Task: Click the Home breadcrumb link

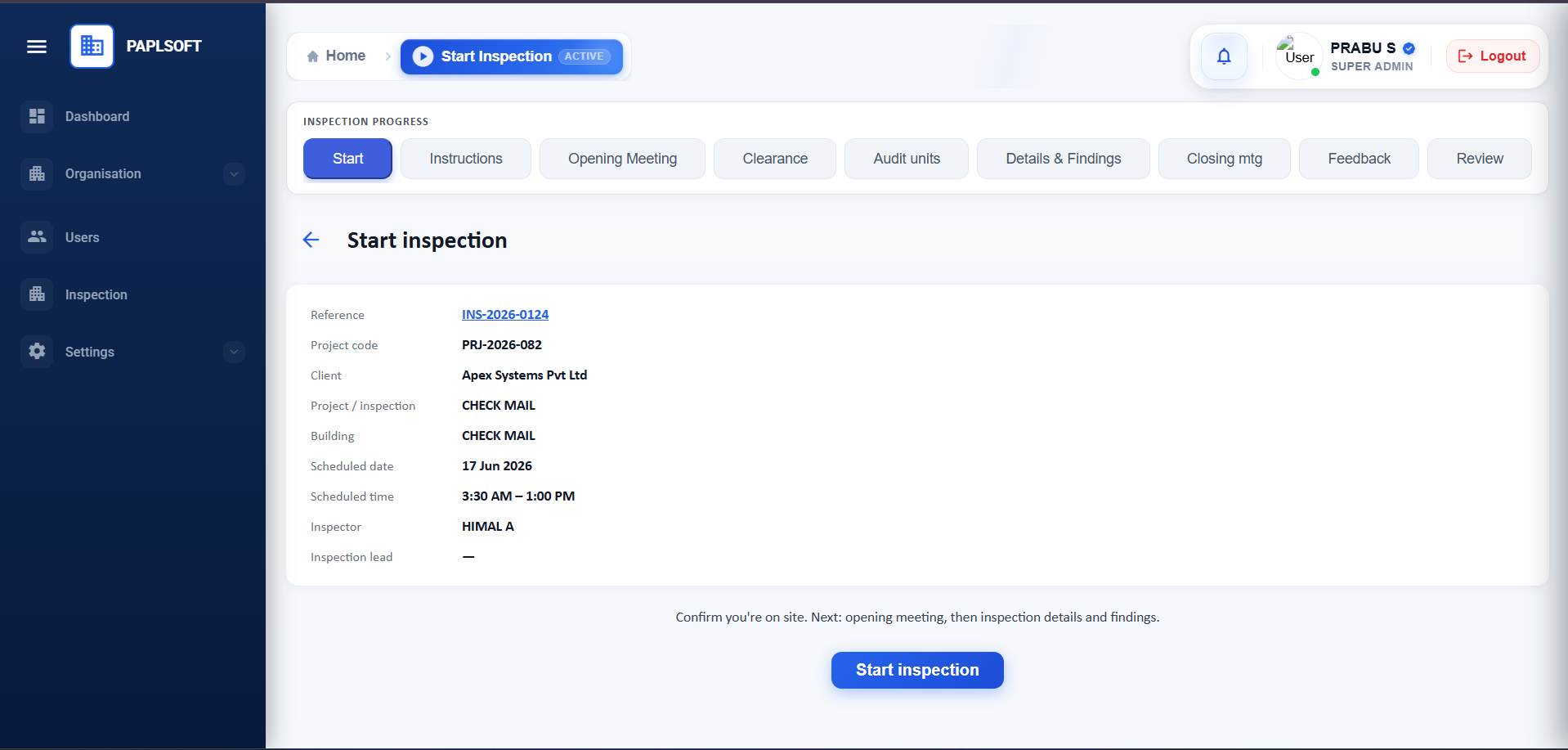Action: [x=336, y=56]
